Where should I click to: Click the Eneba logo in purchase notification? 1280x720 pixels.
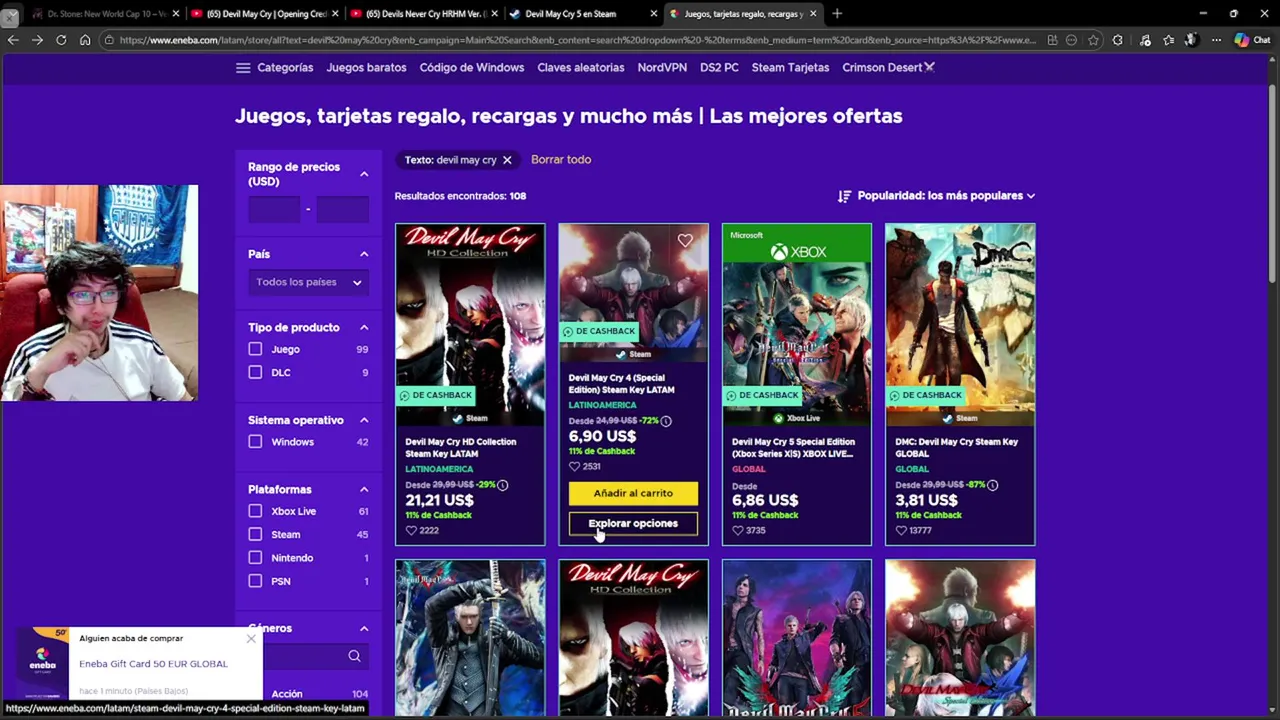(42, 660)
